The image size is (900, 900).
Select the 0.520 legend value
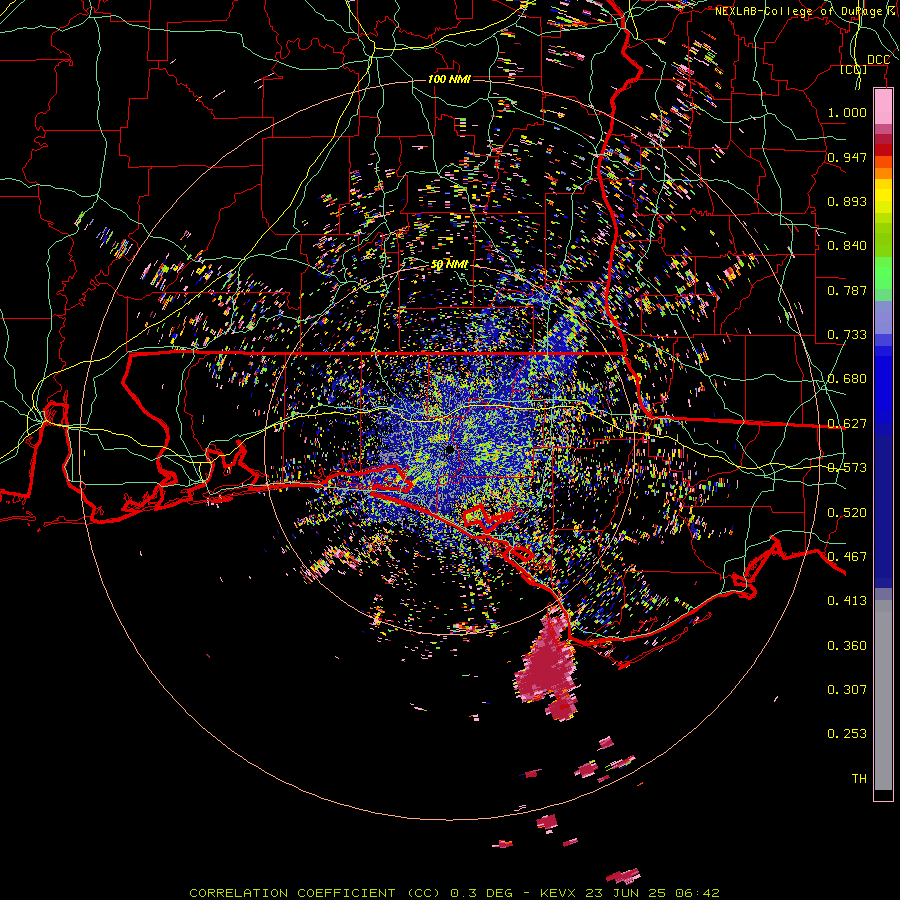847,513
